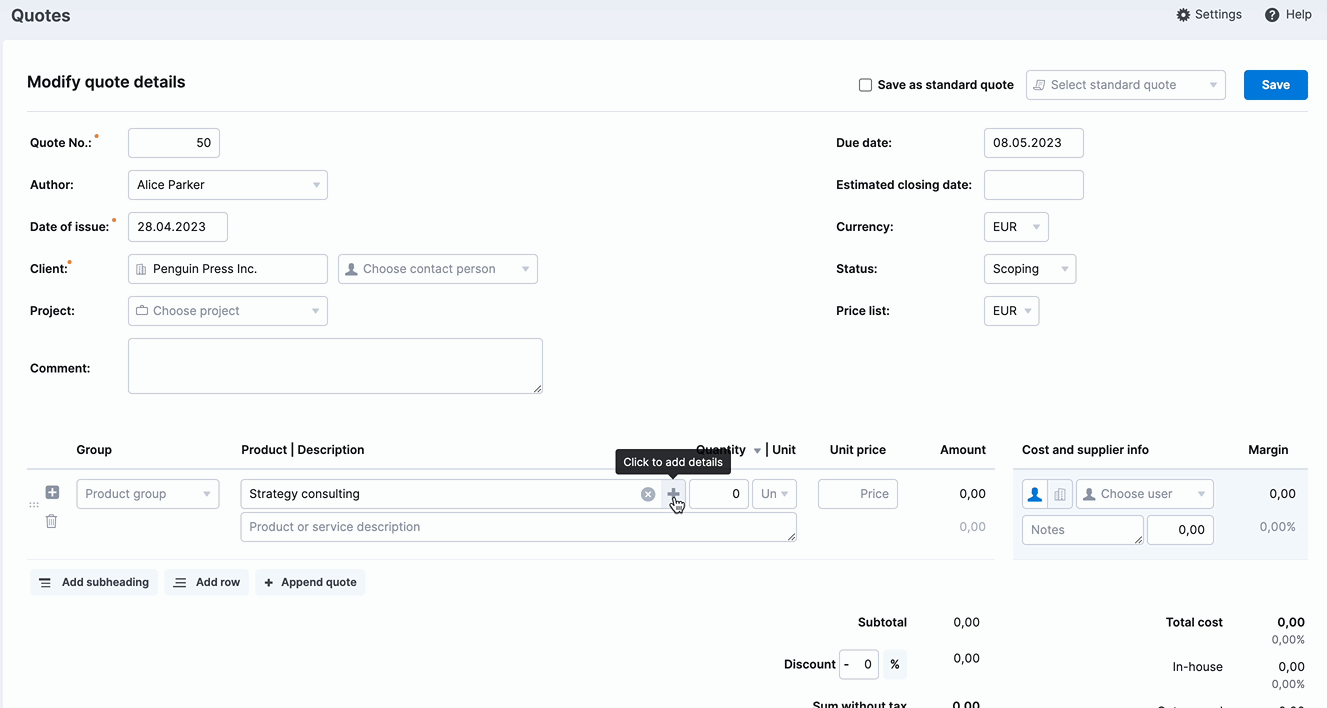Screen dimensions: 1327x708
Task: Click the Modify quote details heading
Action: tap(106, 82)
